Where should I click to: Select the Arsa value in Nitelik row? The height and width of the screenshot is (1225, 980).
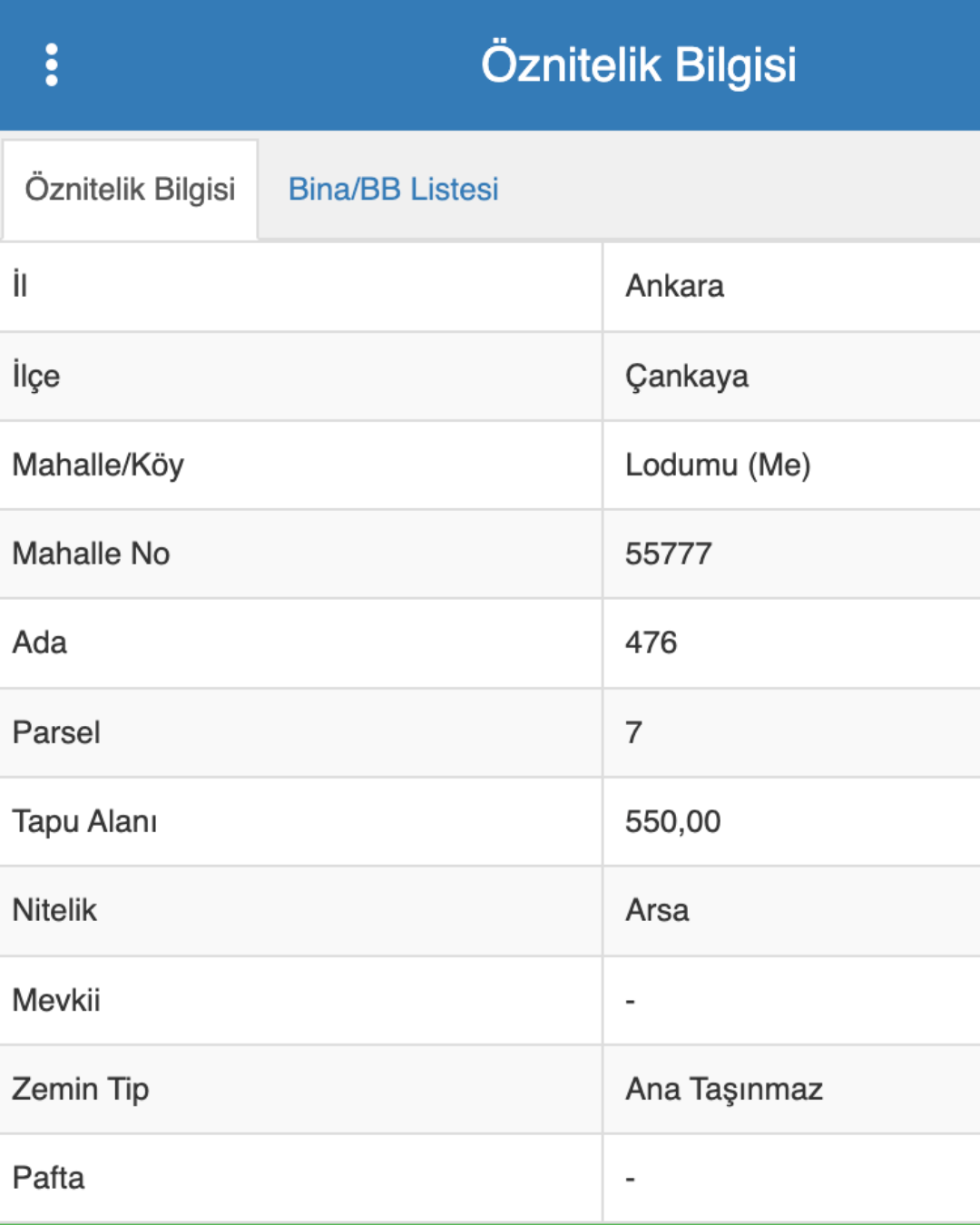657,910
